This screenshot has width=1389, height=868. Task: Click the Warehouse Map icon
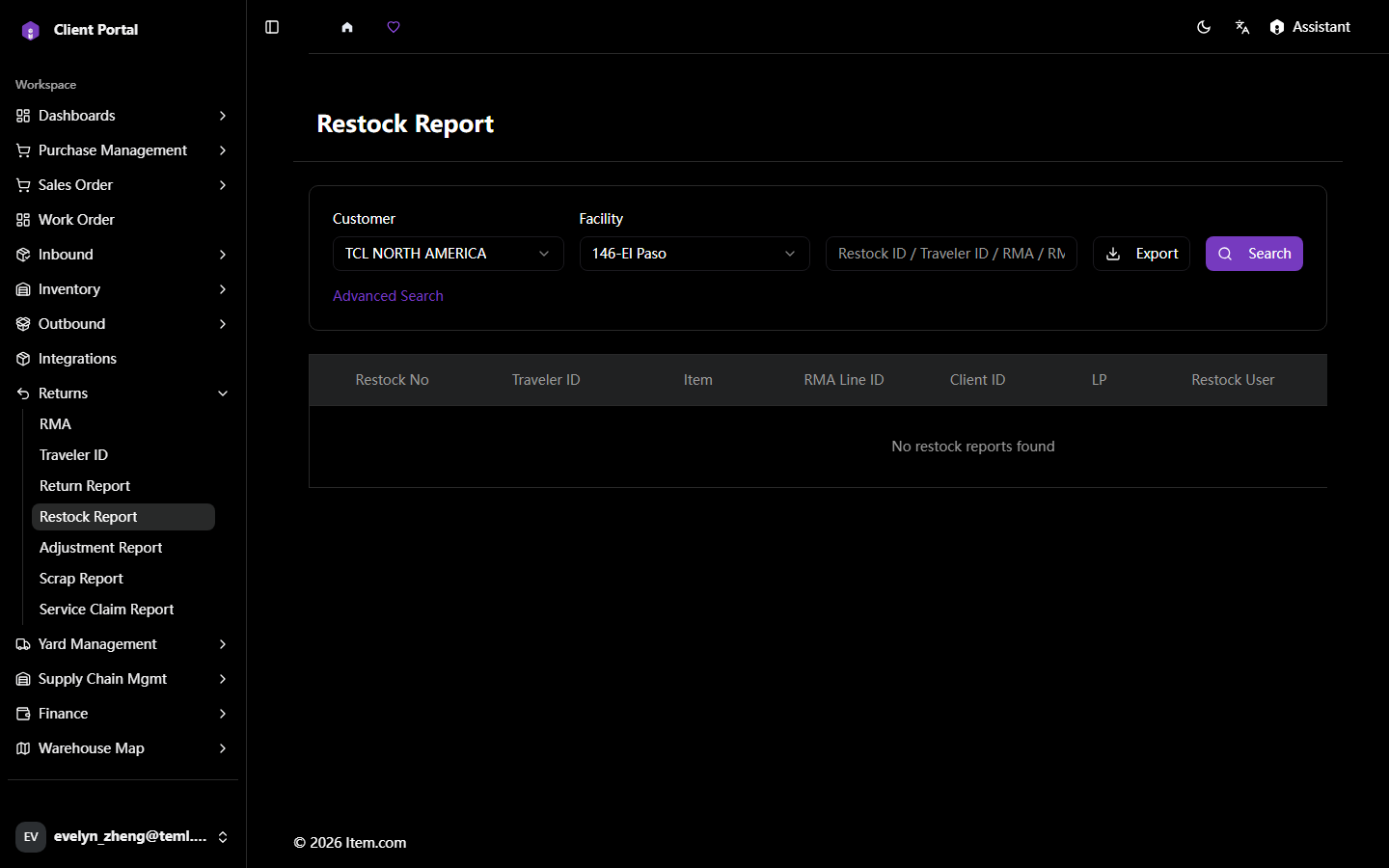23,748
